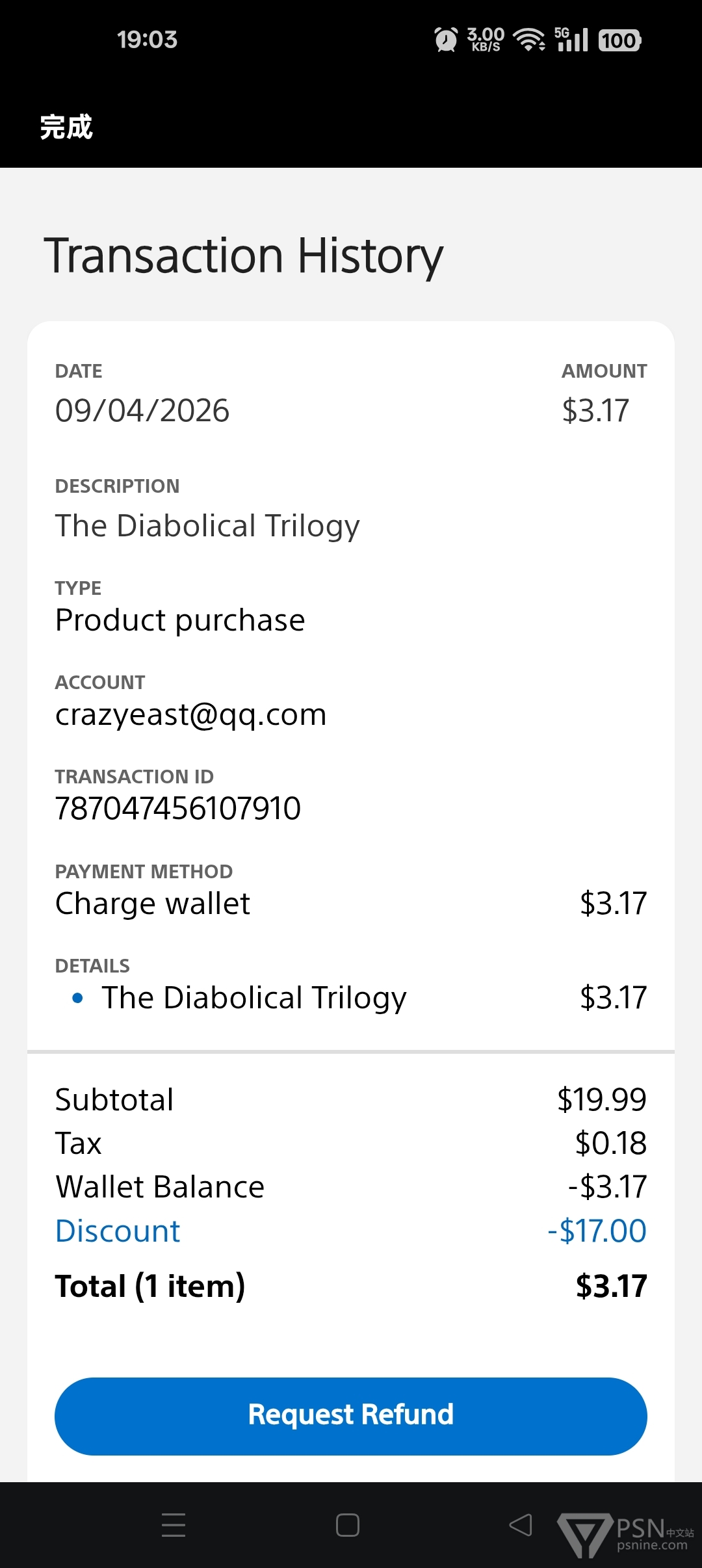Tap the -$17.00 discount amount
Image resolution: width=702 pixels, height=1568 pixels.
(x=597, y=1231)
